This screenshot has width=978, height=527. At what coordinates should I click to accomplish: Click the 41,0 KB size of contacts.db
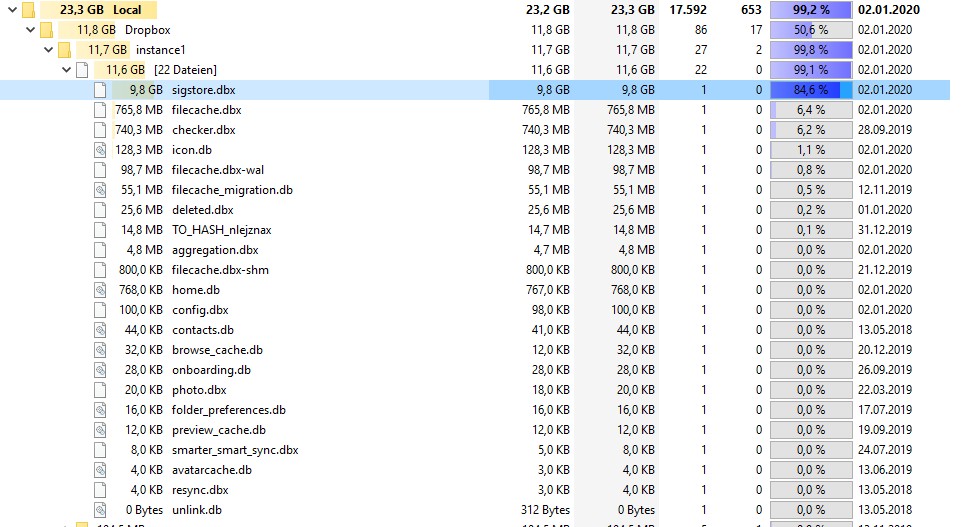[x=551, y=330]
